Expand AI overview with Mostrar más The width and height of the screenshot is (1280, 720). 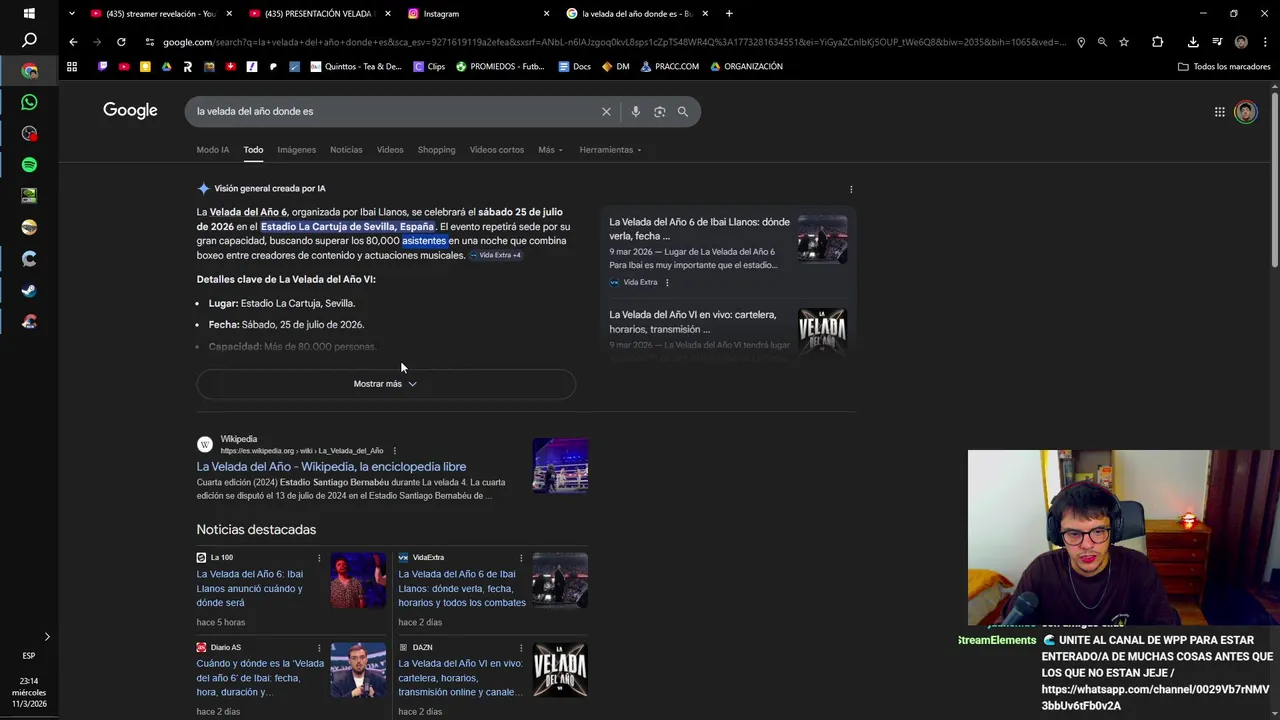click(x=386, y=384)
